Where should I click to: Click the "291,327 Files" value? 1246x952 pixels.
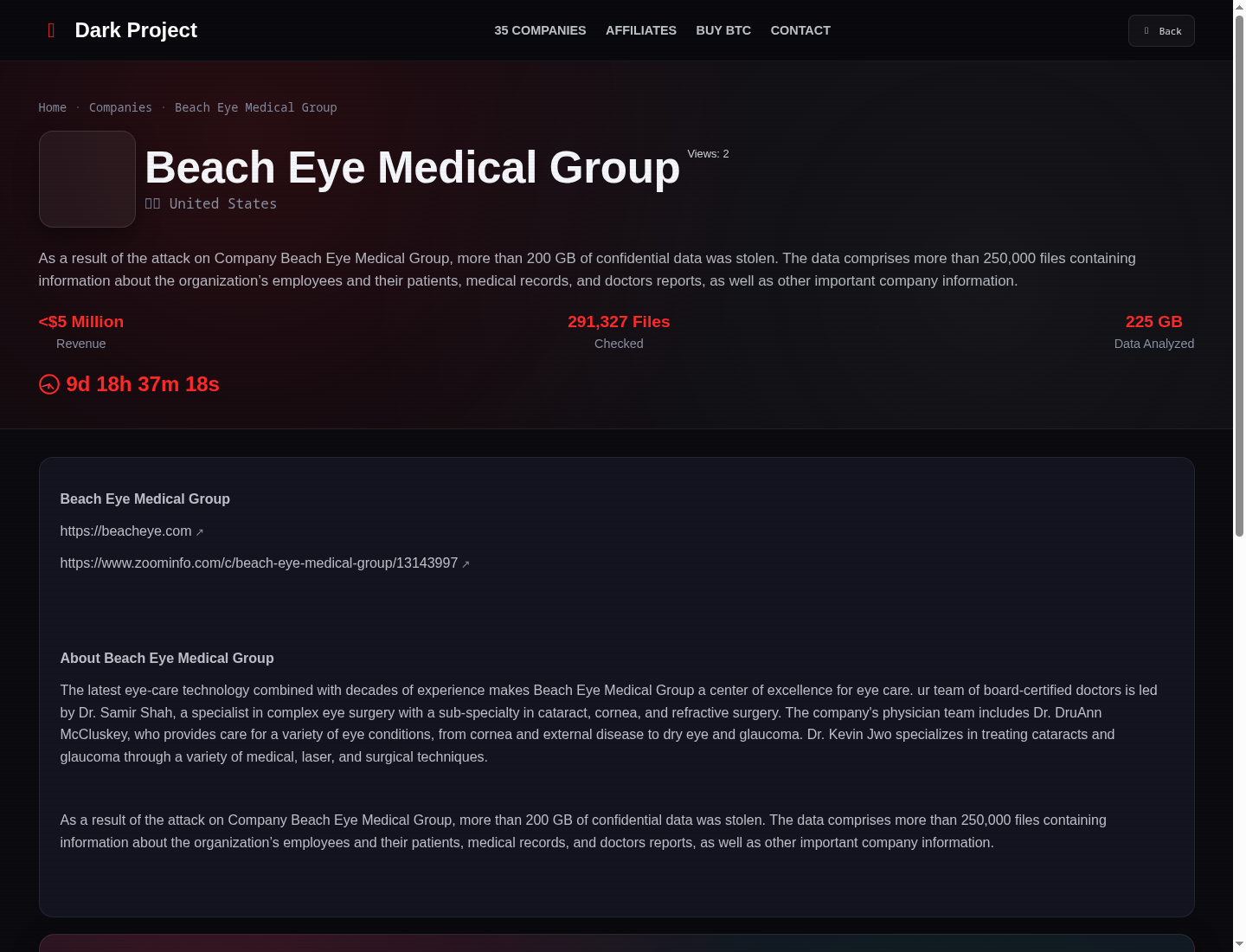[619, 322]
